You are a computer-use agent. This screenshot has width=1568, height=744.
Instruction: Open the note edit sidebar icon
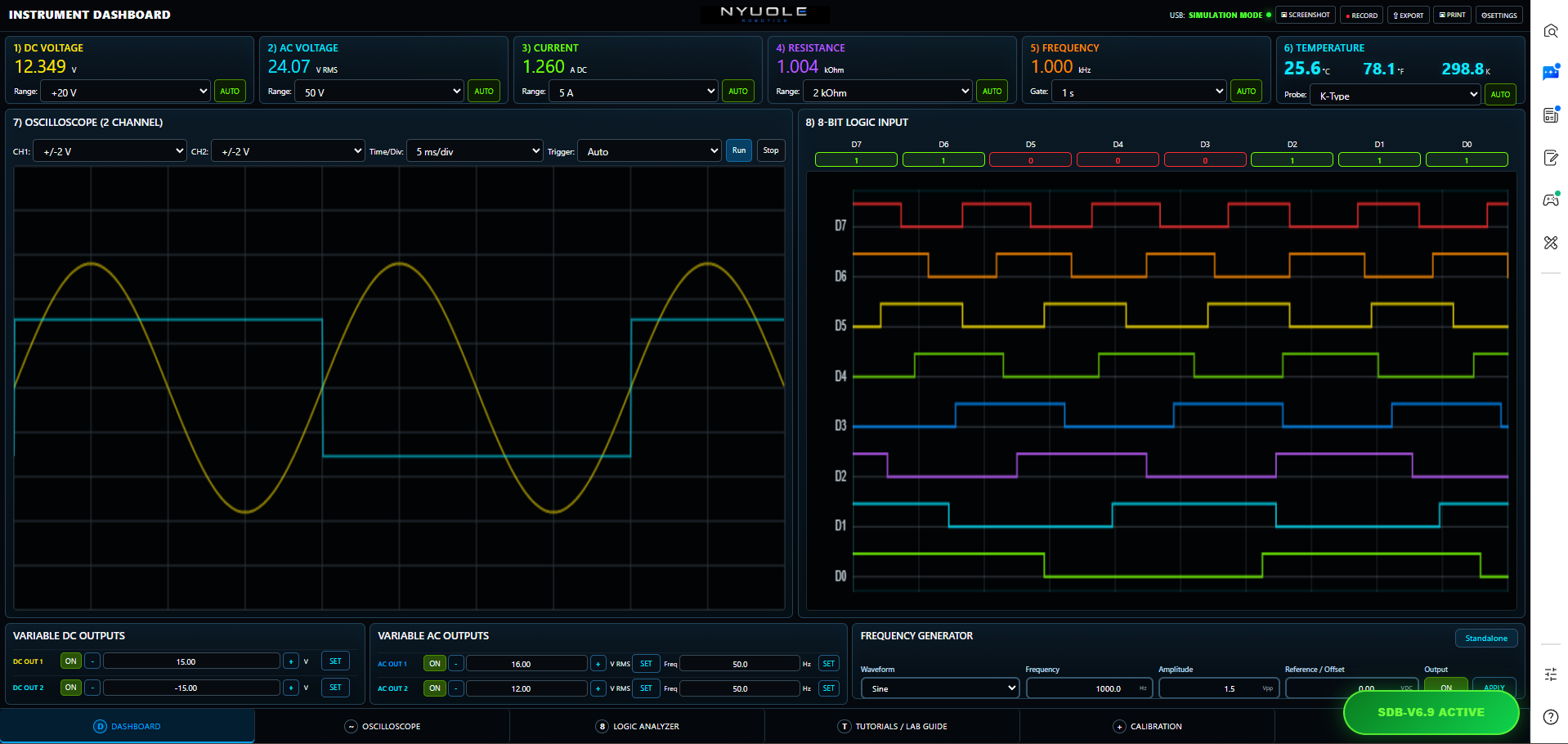(x=1550, y=158)
